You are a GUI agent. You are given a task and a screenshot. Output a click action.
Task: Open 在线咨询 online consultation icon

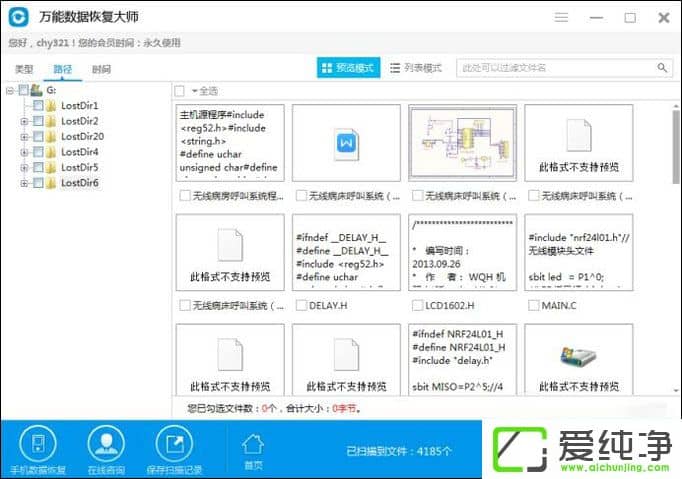105,444
